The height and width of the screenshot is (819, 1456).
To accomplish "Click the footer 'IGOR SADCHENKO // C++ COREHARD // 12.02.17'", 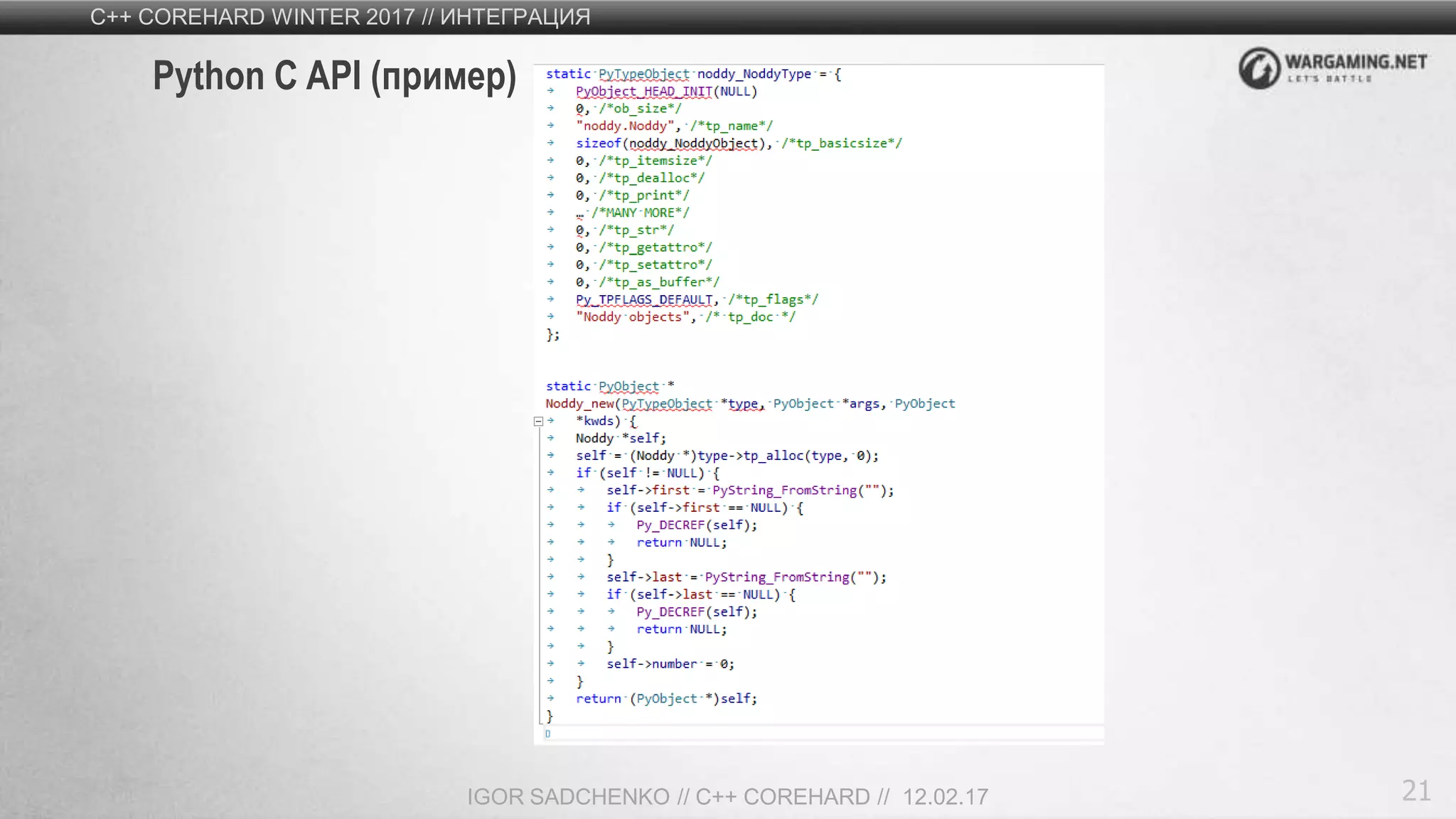I will [x=727, y=796].
